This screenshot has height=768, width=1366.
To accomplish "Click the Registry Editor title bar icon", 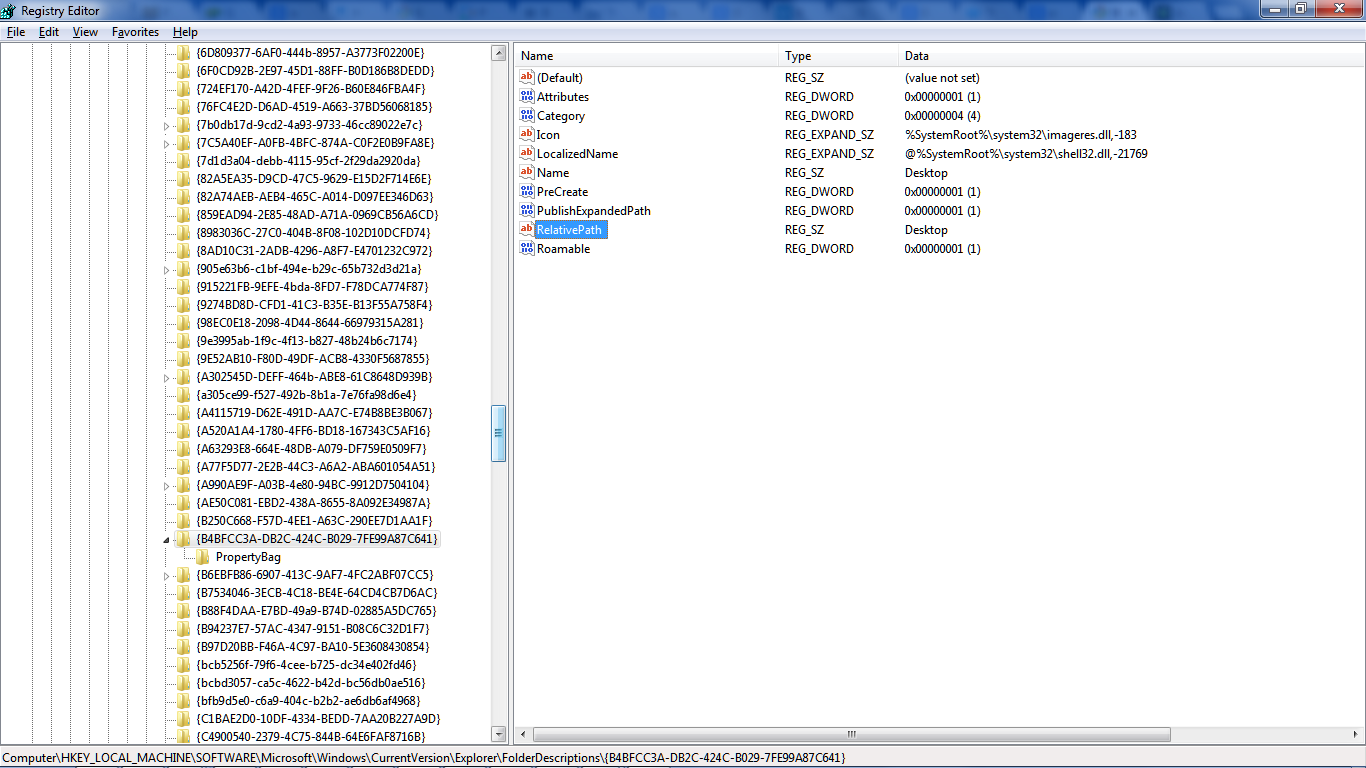I will (x=10, y=9).
